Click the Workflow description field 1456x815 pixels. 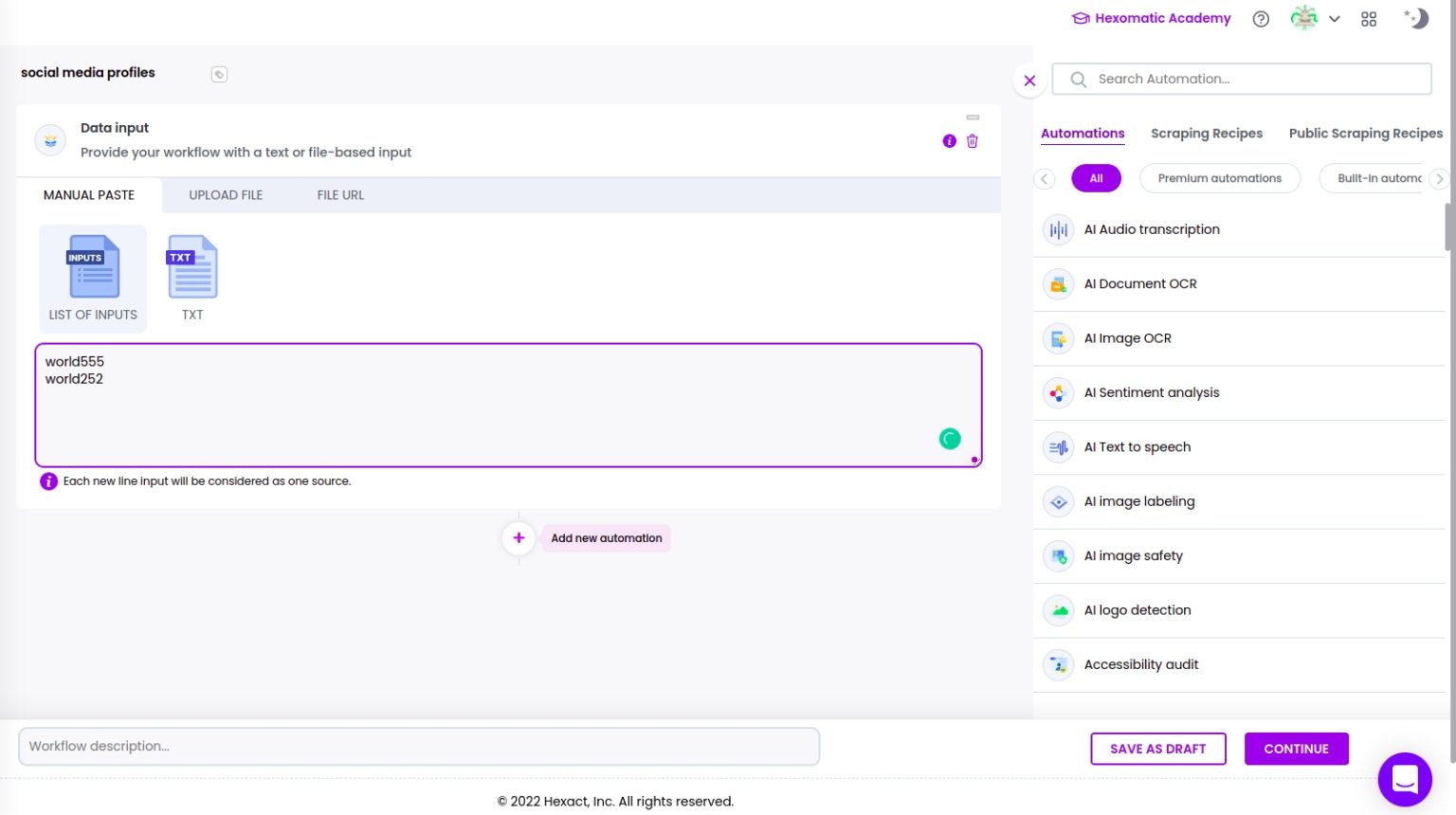(x=420, y=746)
